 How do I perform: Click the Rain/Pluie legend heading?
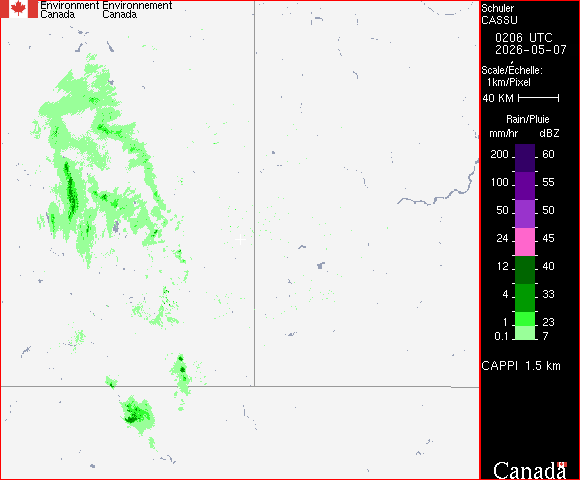[527, 119]
